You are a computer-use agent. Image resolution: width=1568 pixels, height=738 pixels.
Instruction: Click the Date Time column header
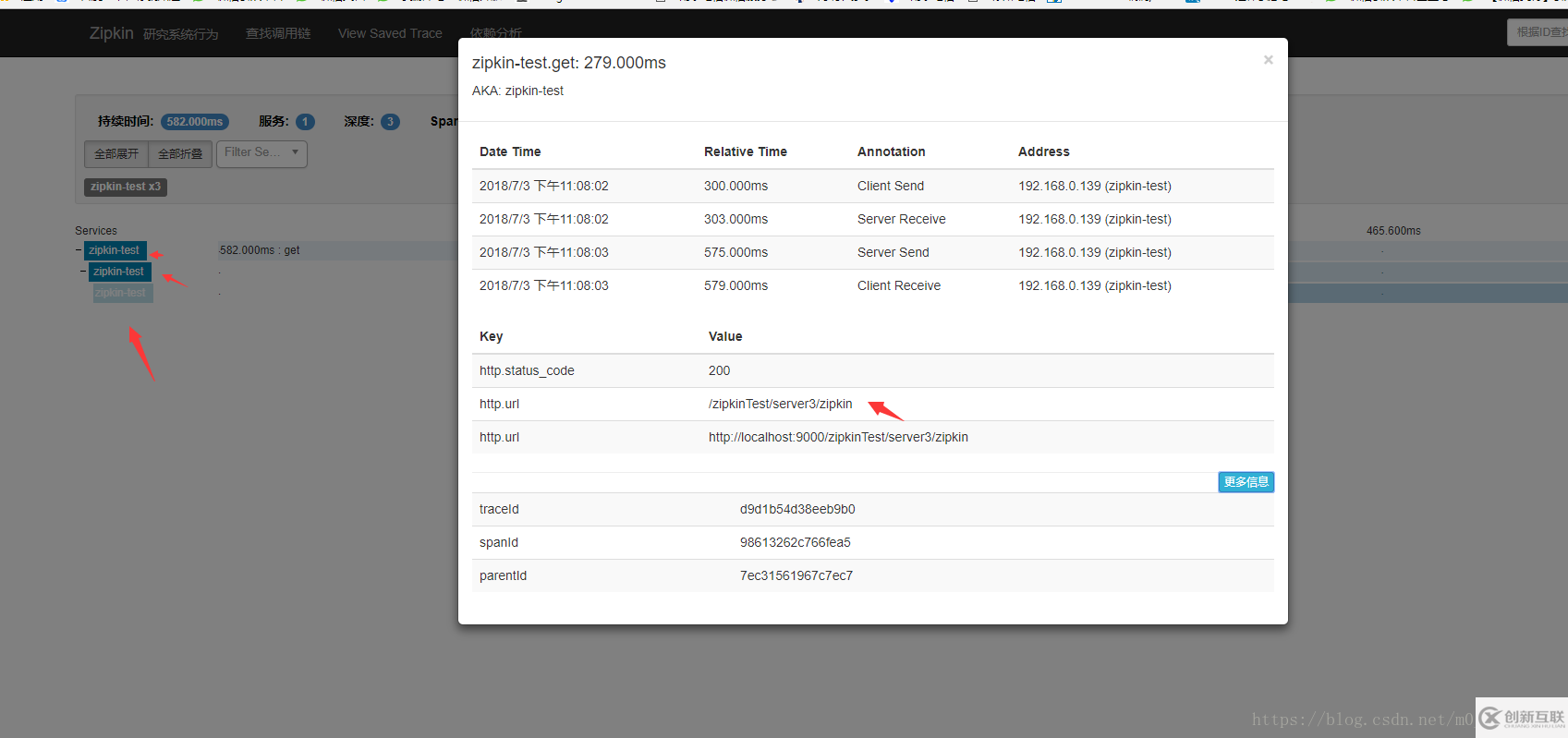coord(510,151)
